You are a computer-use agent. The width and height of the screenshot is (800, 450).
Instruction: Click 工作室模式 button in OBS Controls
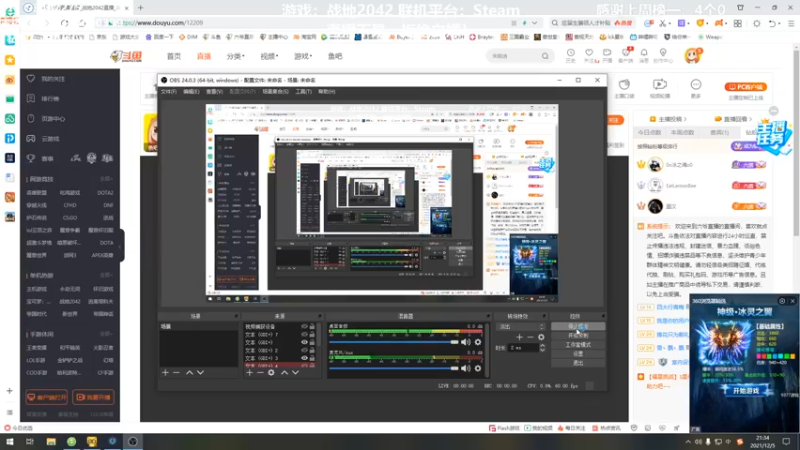[578, 345]
